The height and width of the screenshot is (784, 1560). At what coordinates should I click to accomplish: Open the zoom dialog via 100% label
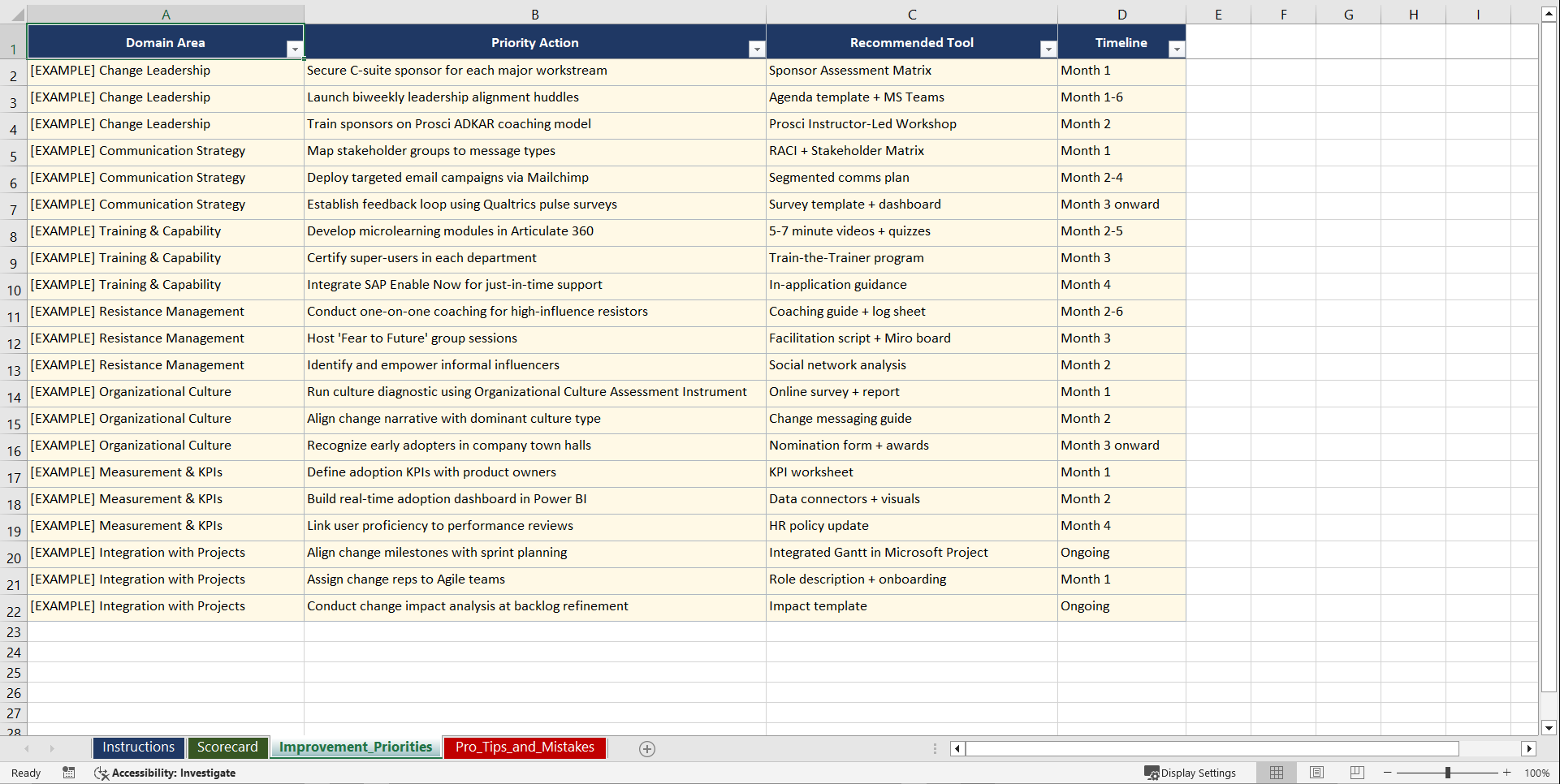pos(1538,773)
